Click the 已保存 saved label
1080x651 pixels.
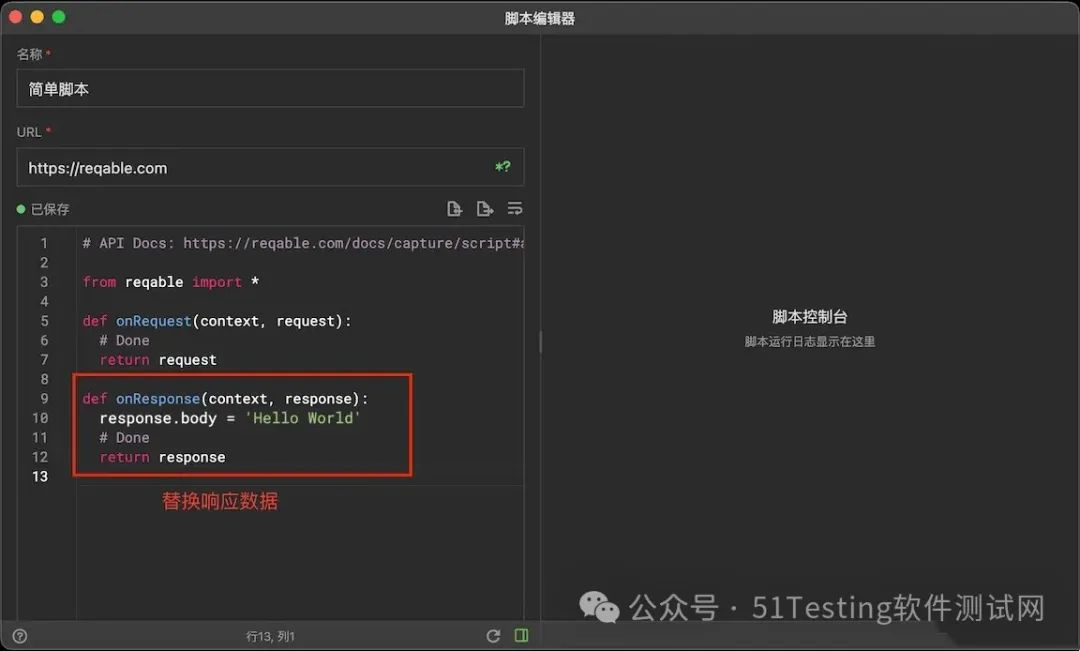point(50,209)
